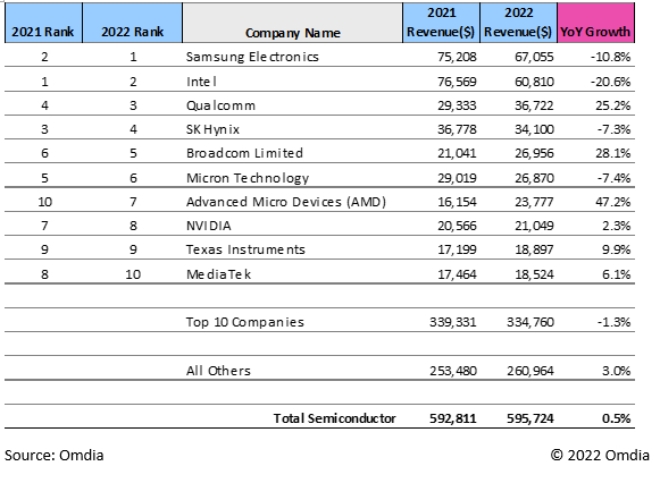Click the "Source: Omdia" footnote
Image resolution: width=660 pixels, height=483 pixels.
pos(54,455)
